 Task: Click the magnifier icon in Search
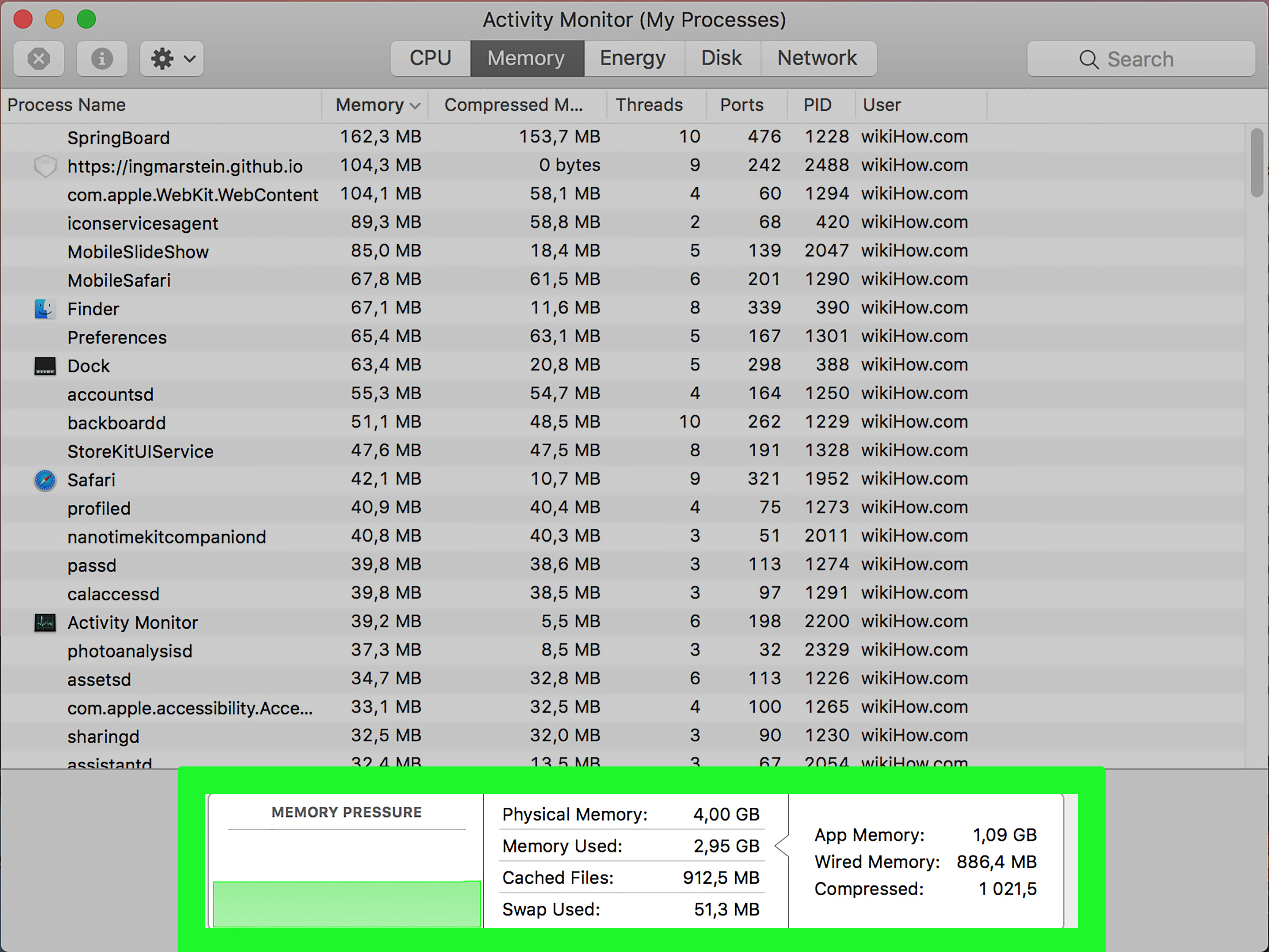tap(1088, 59)
